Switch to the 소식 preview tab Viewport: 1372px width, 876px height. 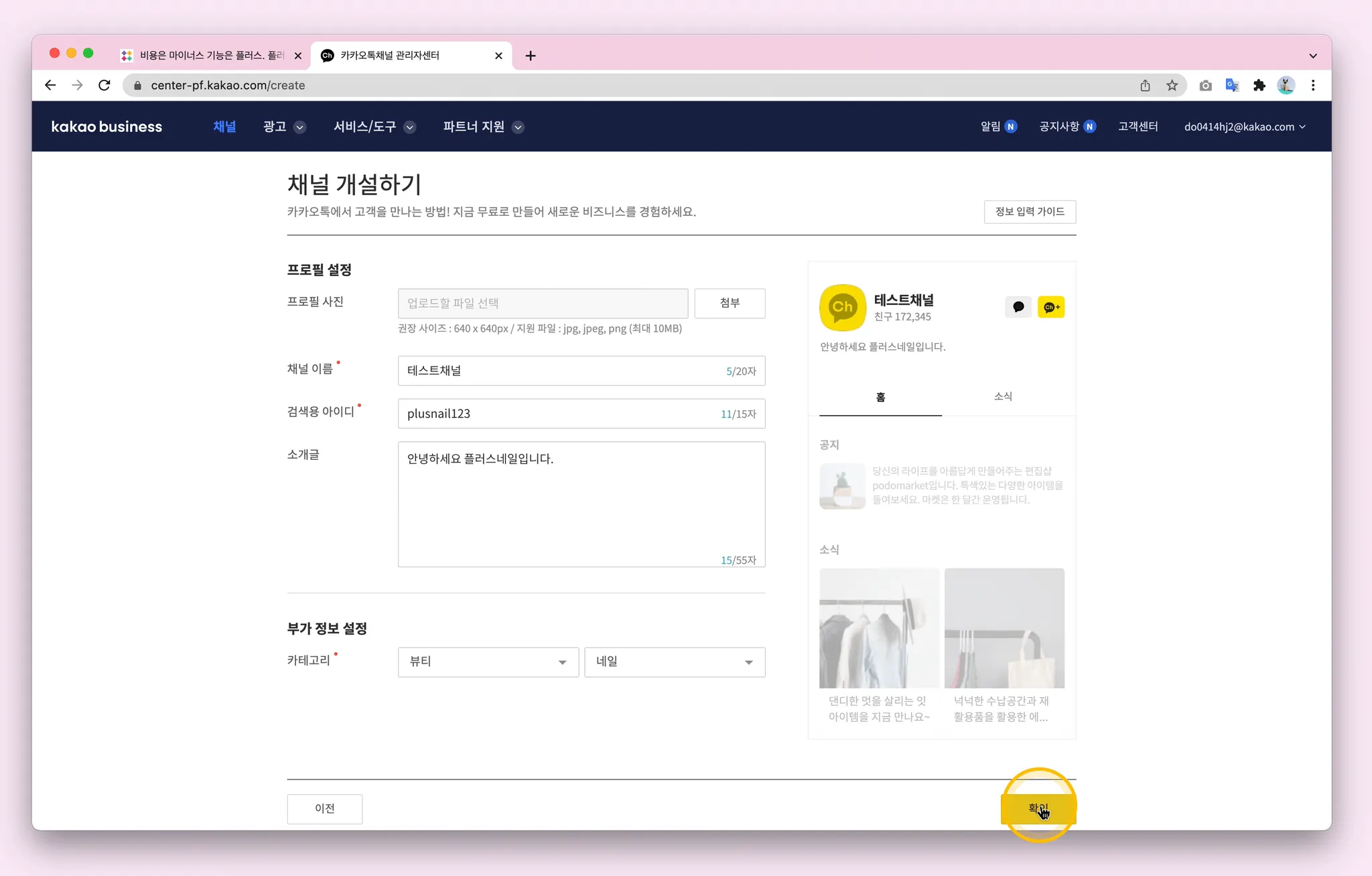(x=1003, y=397)
